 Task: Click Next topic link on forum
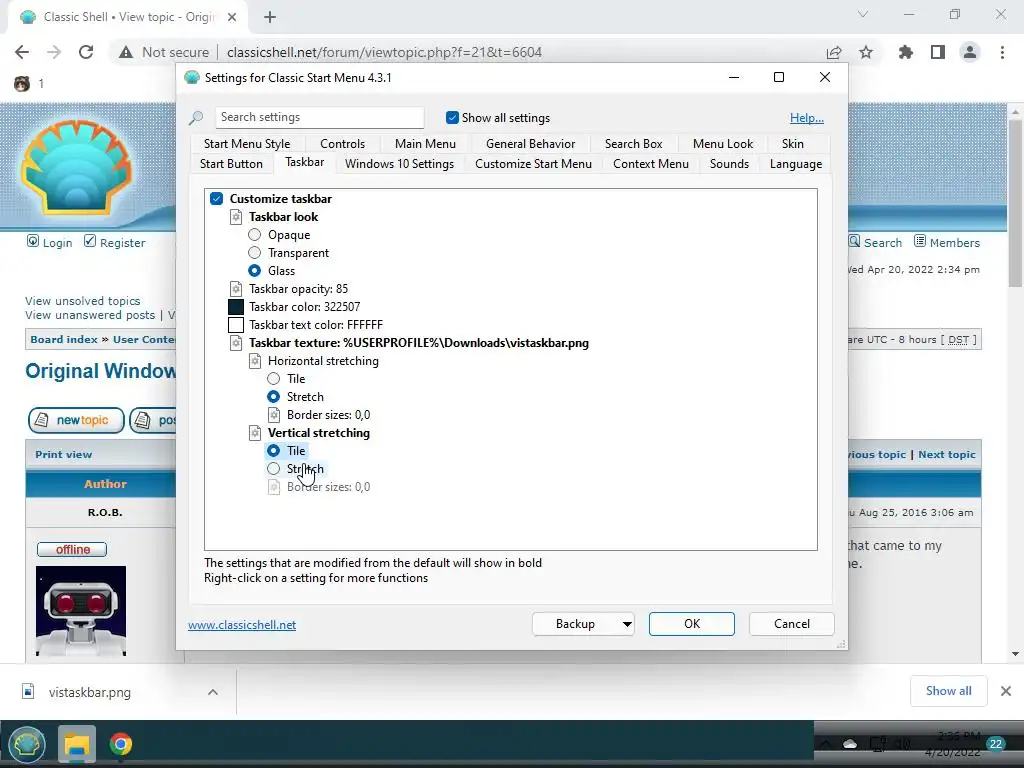pos(946,455)
